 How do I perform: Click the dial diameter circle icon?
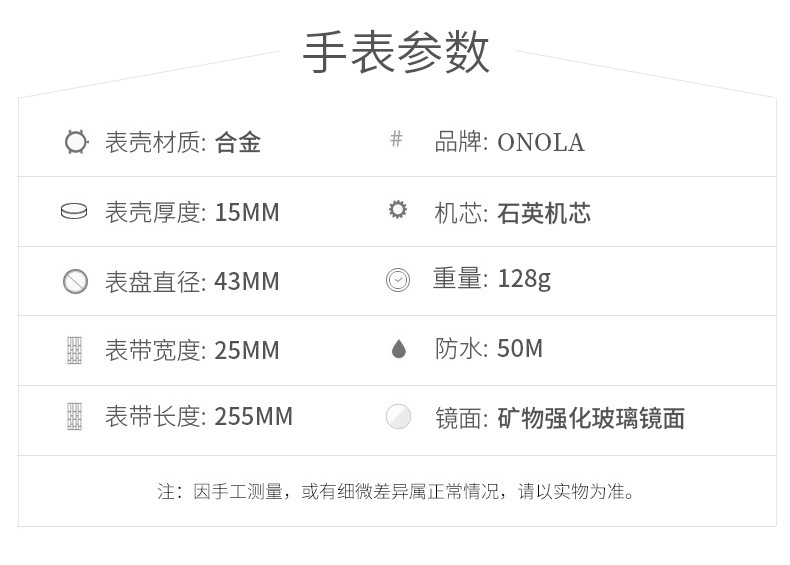76,281
